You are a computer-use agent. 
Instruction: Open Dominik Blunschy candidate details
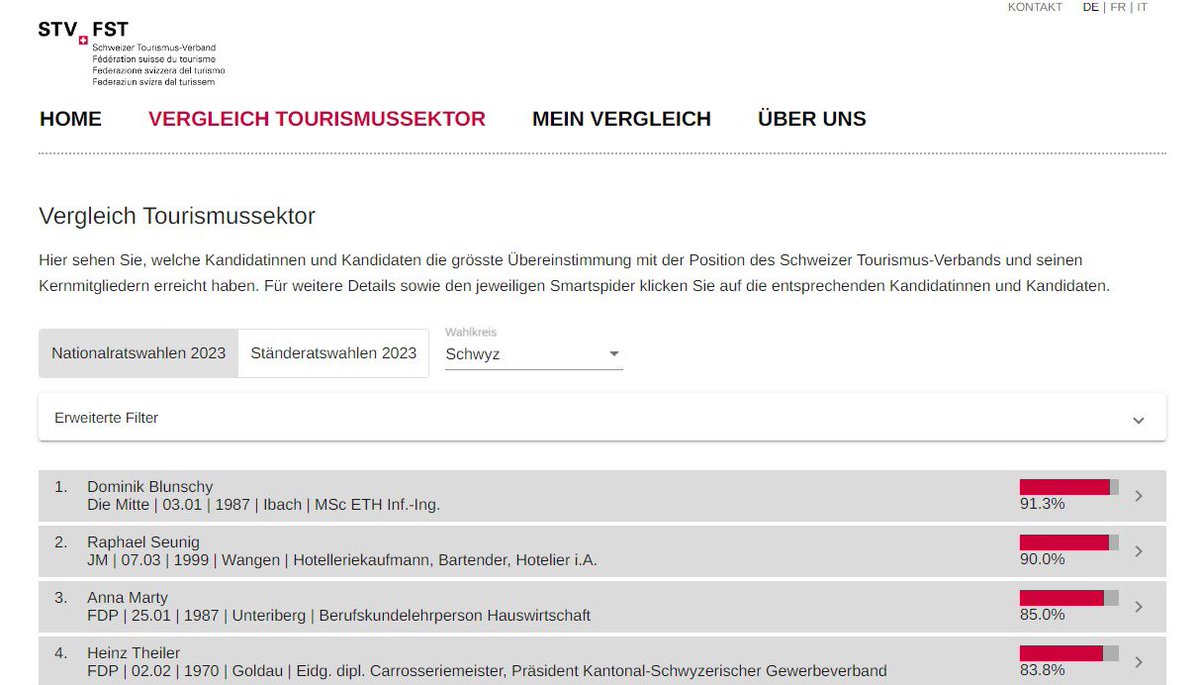pyautogui.click(x=602, y=496)
